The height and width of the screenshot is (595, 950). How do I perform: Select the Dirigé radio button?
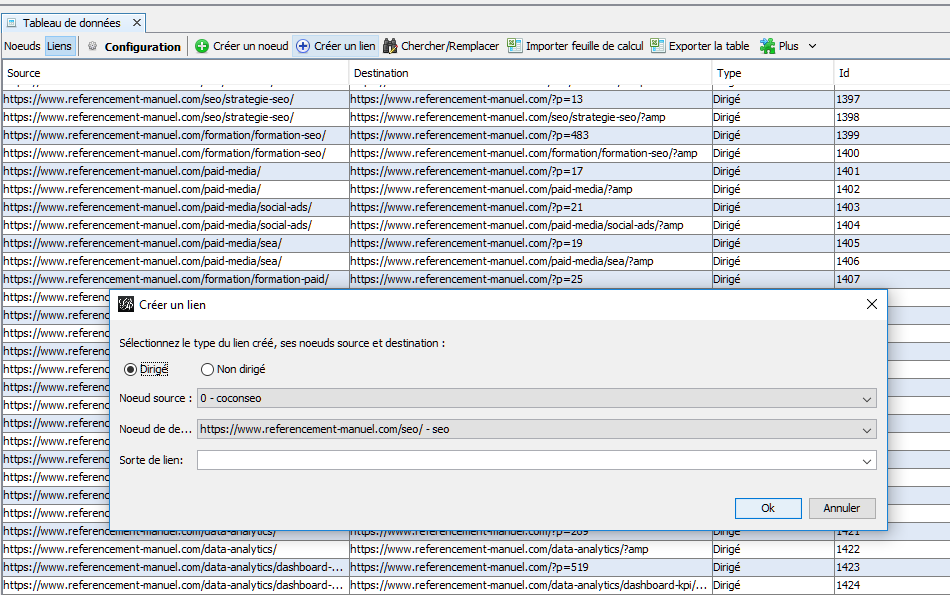(130, 369)
